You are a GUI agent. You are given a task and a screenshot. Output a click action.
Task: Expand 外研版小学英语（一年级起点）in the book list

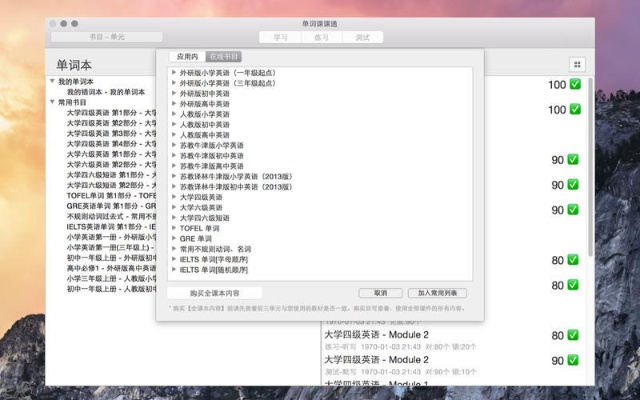174,73
